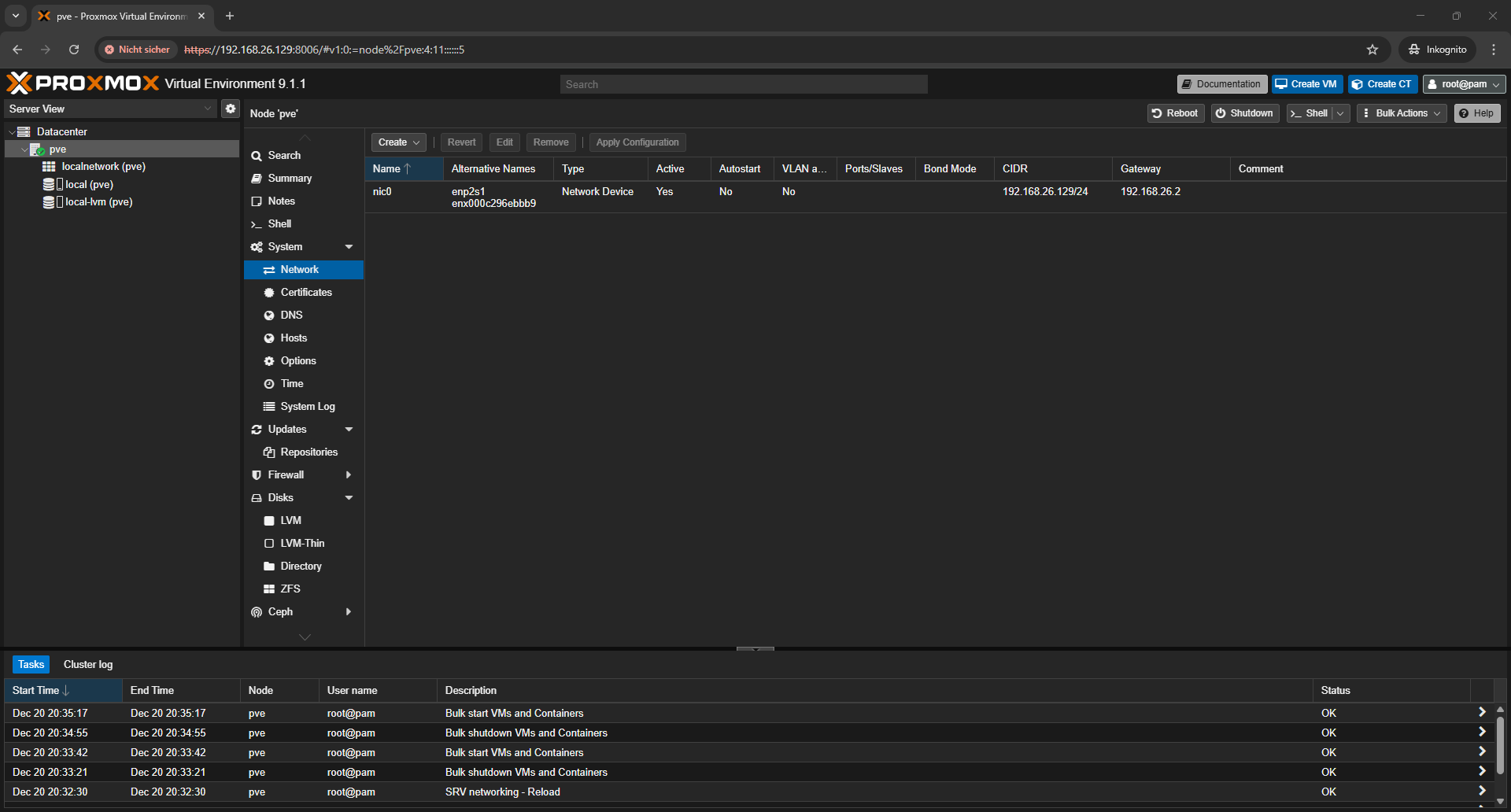This screenshot has height=812, width=1511.
Task: Open Certificates under System
Action: tap(305, 293)
